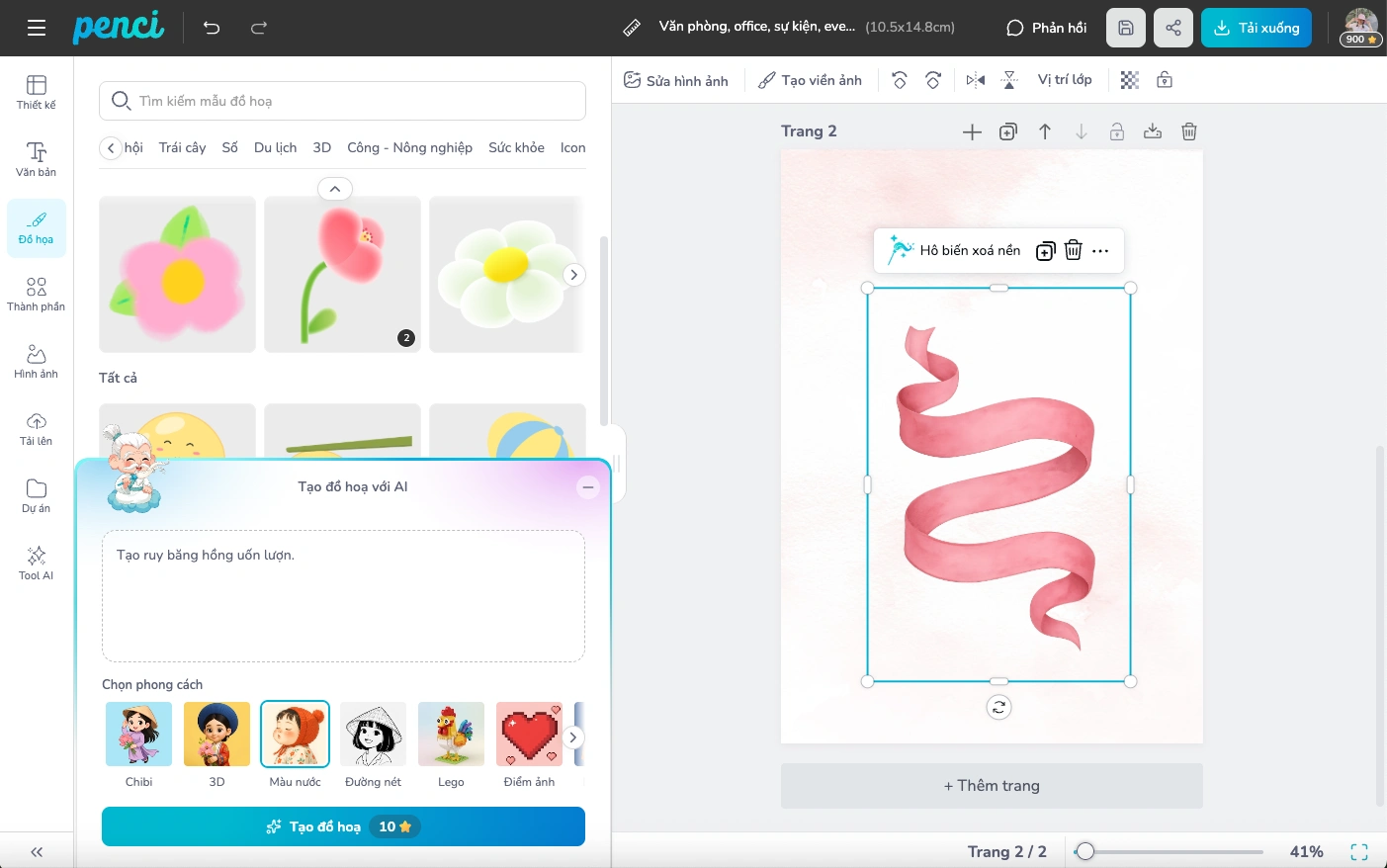
Task: Open the Dự án sidebar tab
Action: [37, 496]
